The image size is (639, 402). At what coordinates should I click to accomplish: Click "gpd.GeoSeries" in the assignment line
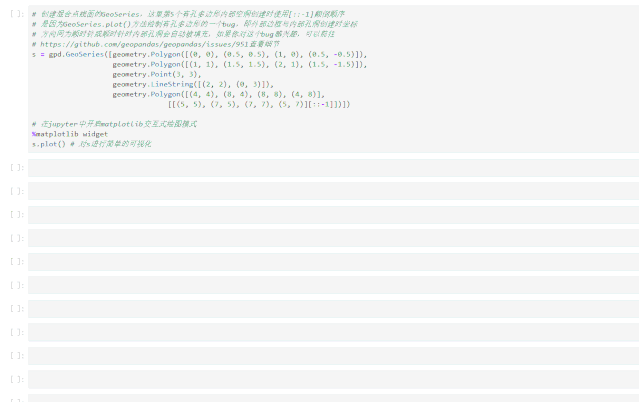click(x=76, y=54)
